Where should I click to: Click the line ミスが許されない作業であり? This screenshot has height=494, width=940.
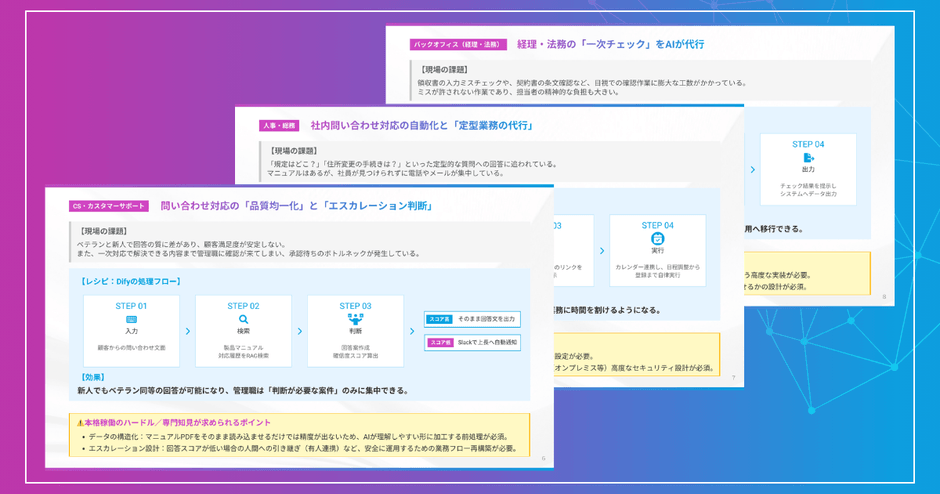click(x=519, y=92)
